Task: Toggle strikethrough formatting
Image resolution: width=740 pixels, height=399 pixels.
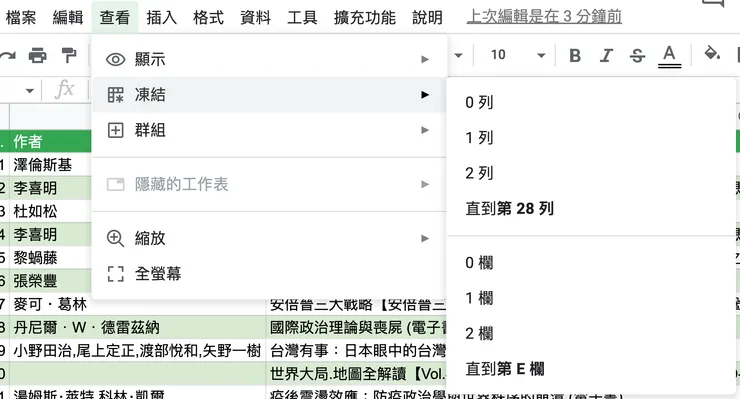Action: (x=637, y=55)
